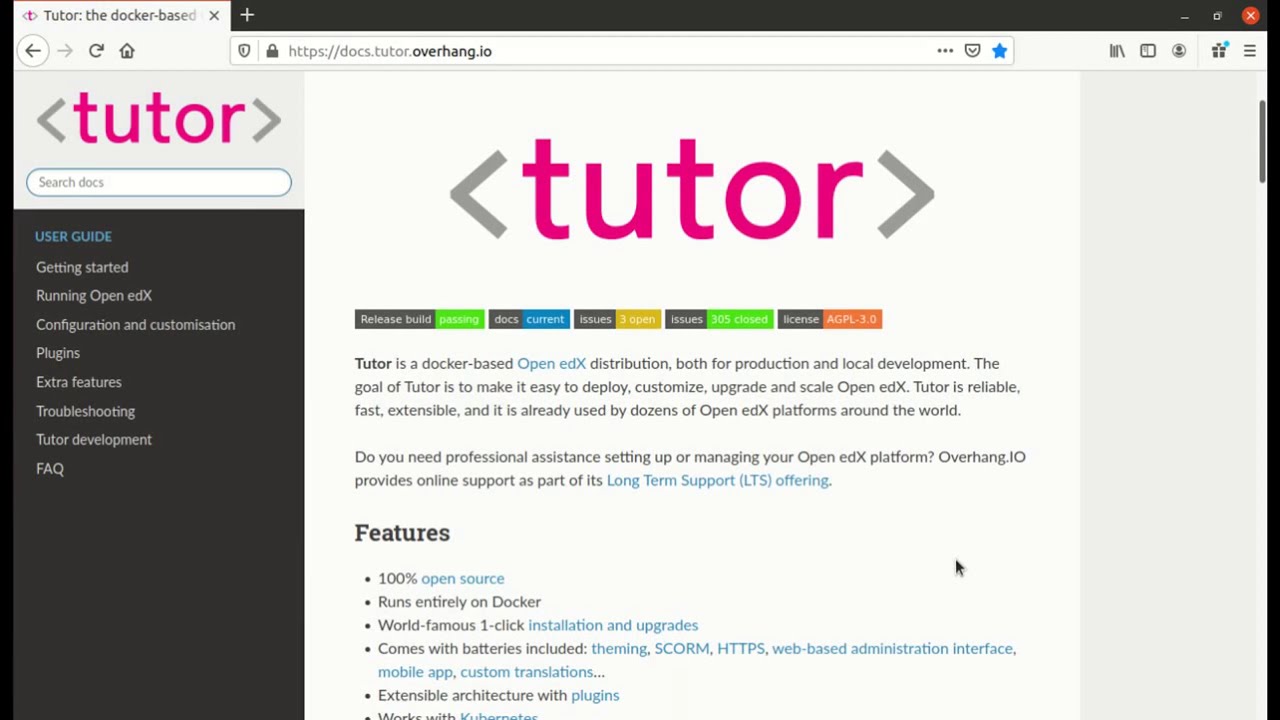1280x720 pixels.
Task: Open Getting started in the sidebar
Action: [x=82, y=267]
